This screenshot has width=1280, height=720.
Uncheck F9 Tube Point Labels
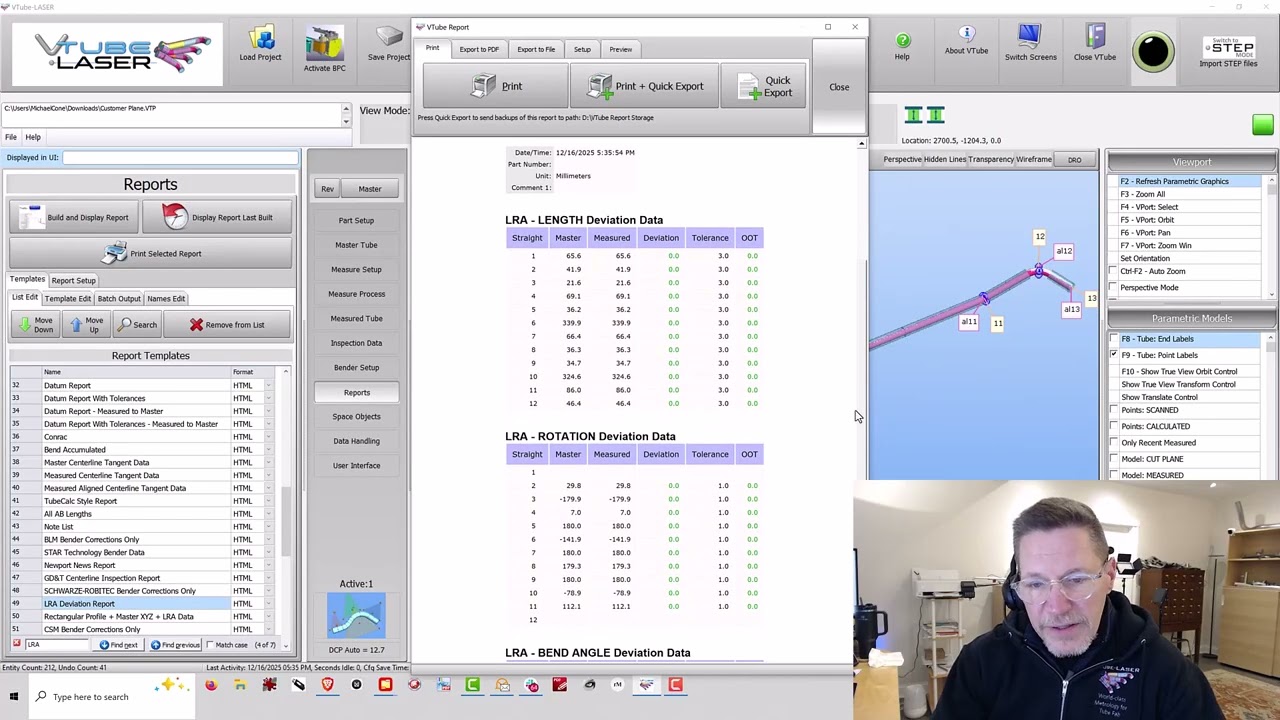[1113, 355]
